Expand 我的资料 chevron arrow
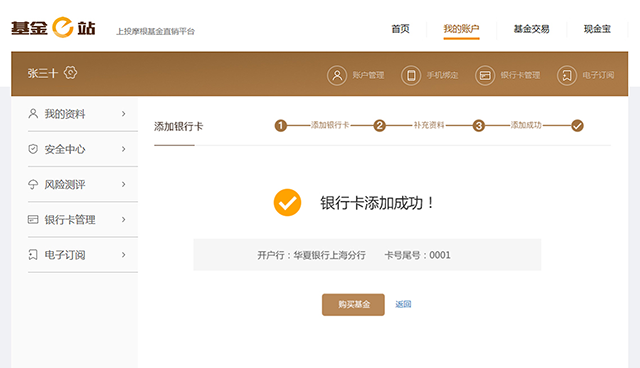This screenshot has height=368, width=640. point(123,114)
